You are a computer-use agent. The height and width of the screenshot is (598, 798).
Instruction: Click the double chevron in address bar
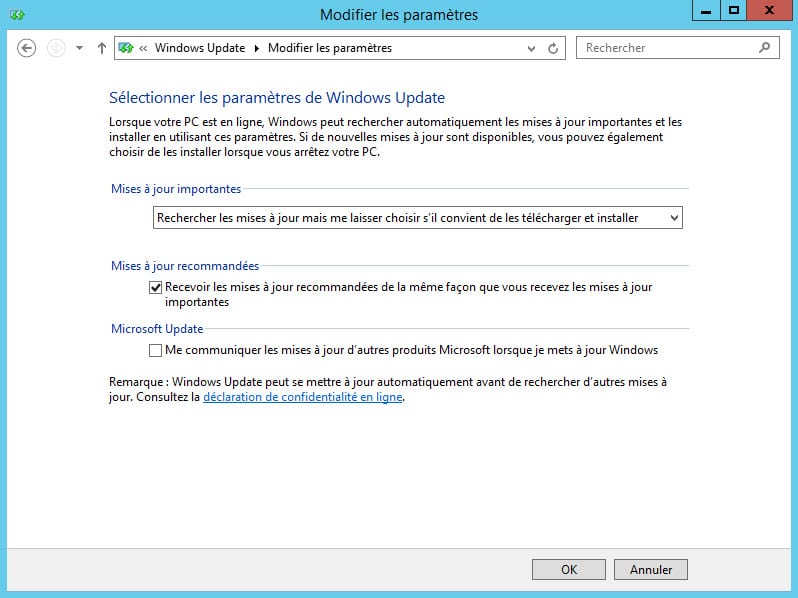[x=145, y=48]
